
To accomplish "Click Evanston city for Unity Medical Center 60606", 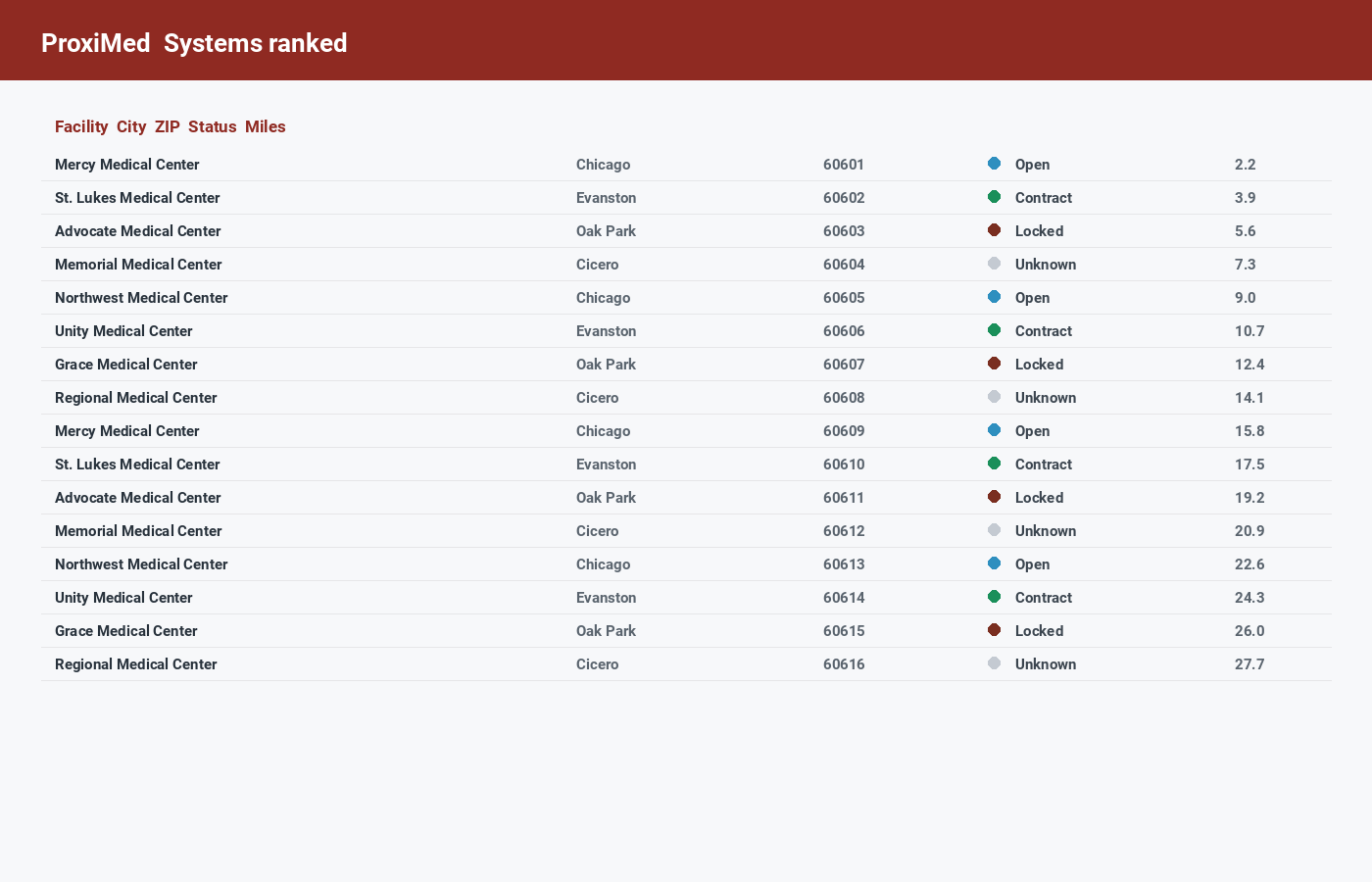I will tap(607, 331).
